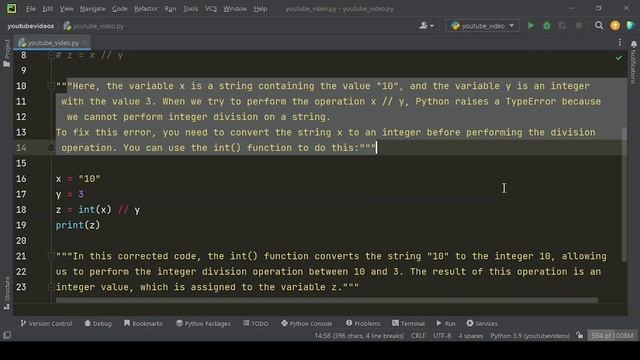Close the youtube_video.py editor tab
Viewport: 640px width, 360px height.
(x=84, y=42)
